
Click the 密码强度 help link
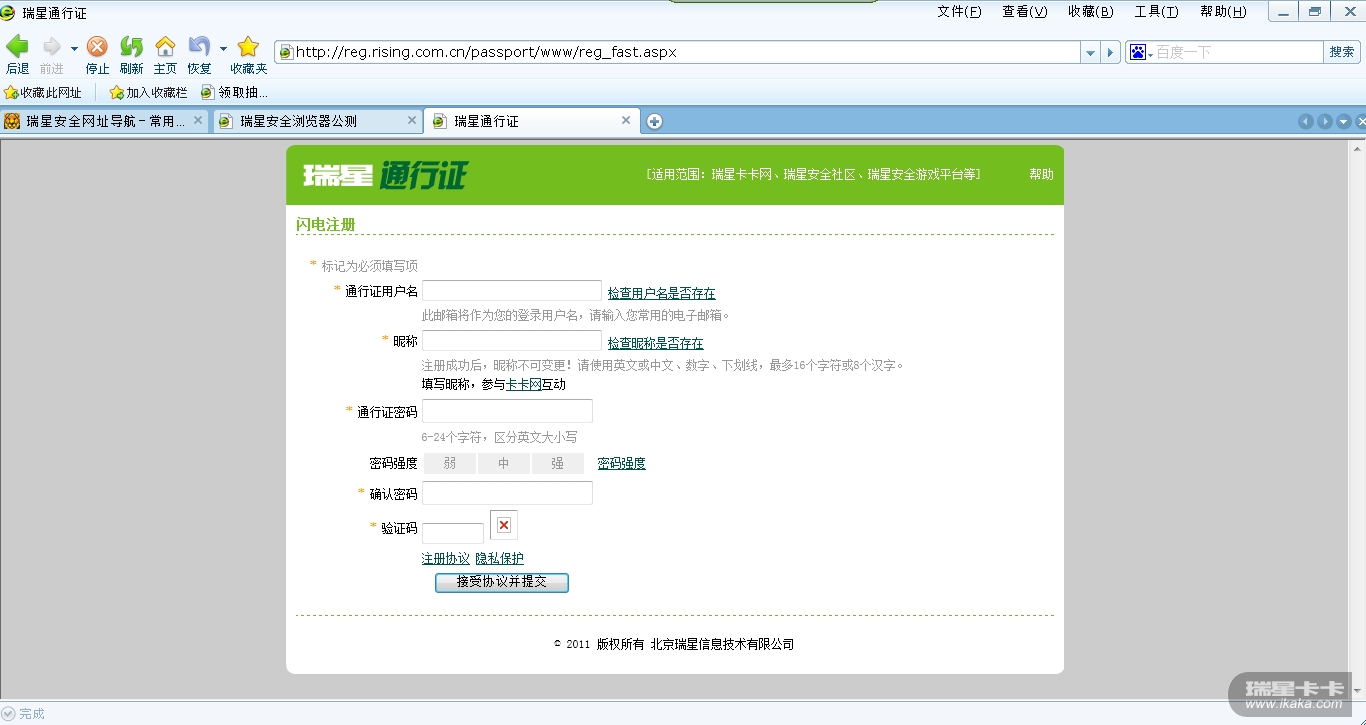pyautogui.click(x=622, y=463)
